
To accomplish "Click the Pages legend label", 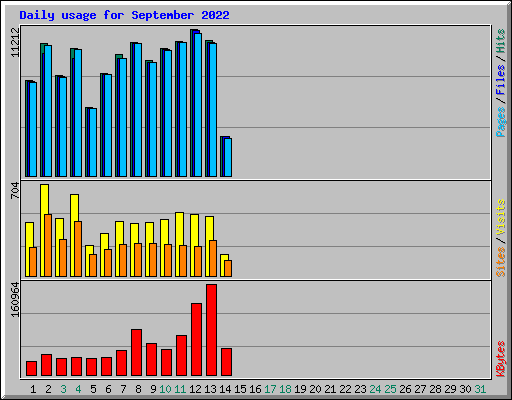I will coord(501,122).
